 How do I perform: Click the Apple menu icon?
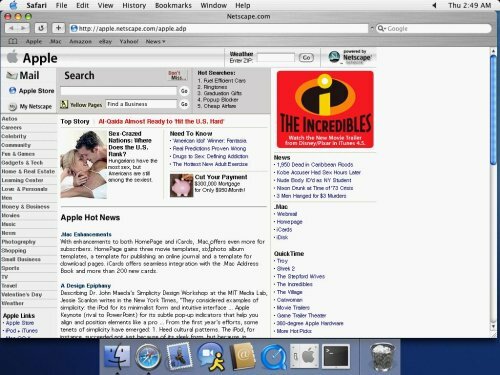[13, 5]
